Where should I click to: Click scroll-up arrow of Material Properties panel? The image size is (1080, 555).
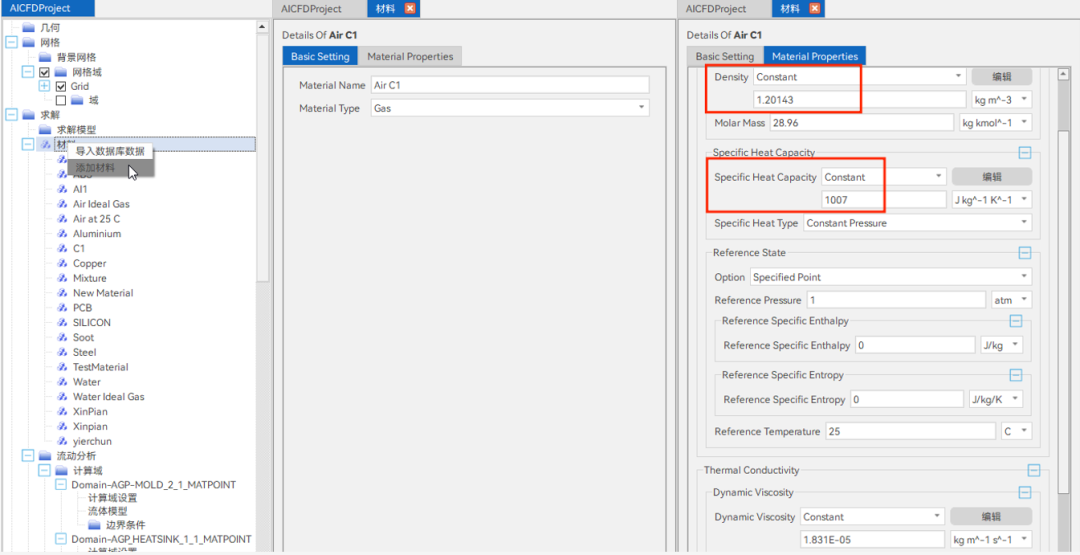tap(1062, 74)
